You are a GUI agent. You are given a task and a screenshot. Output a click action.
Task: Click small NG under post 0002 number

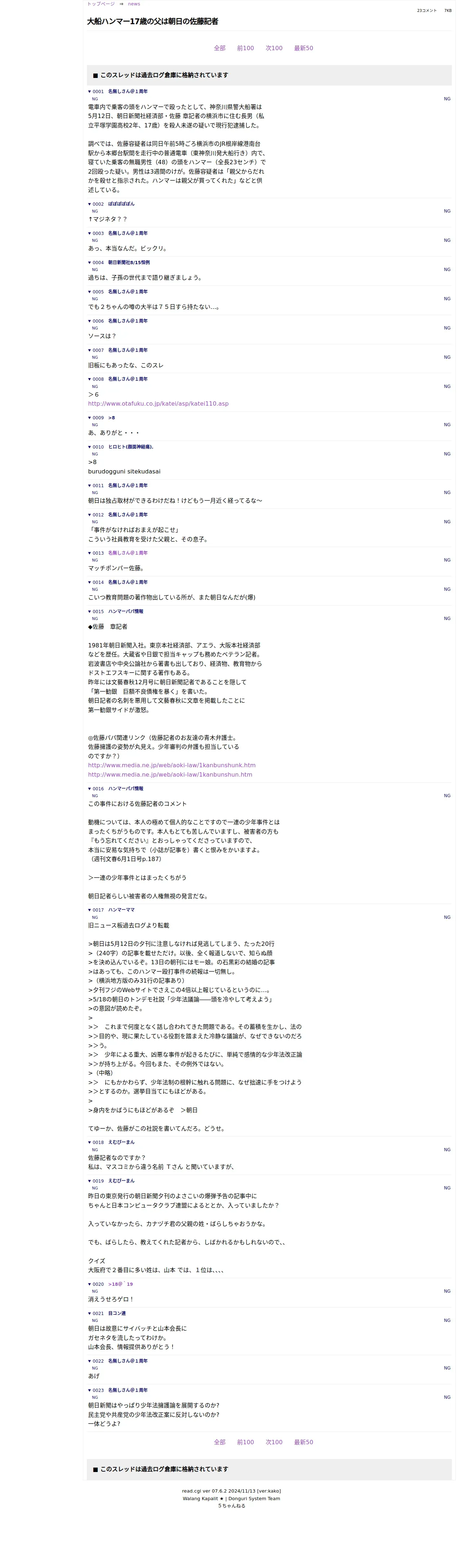click(x=95, y=211)
